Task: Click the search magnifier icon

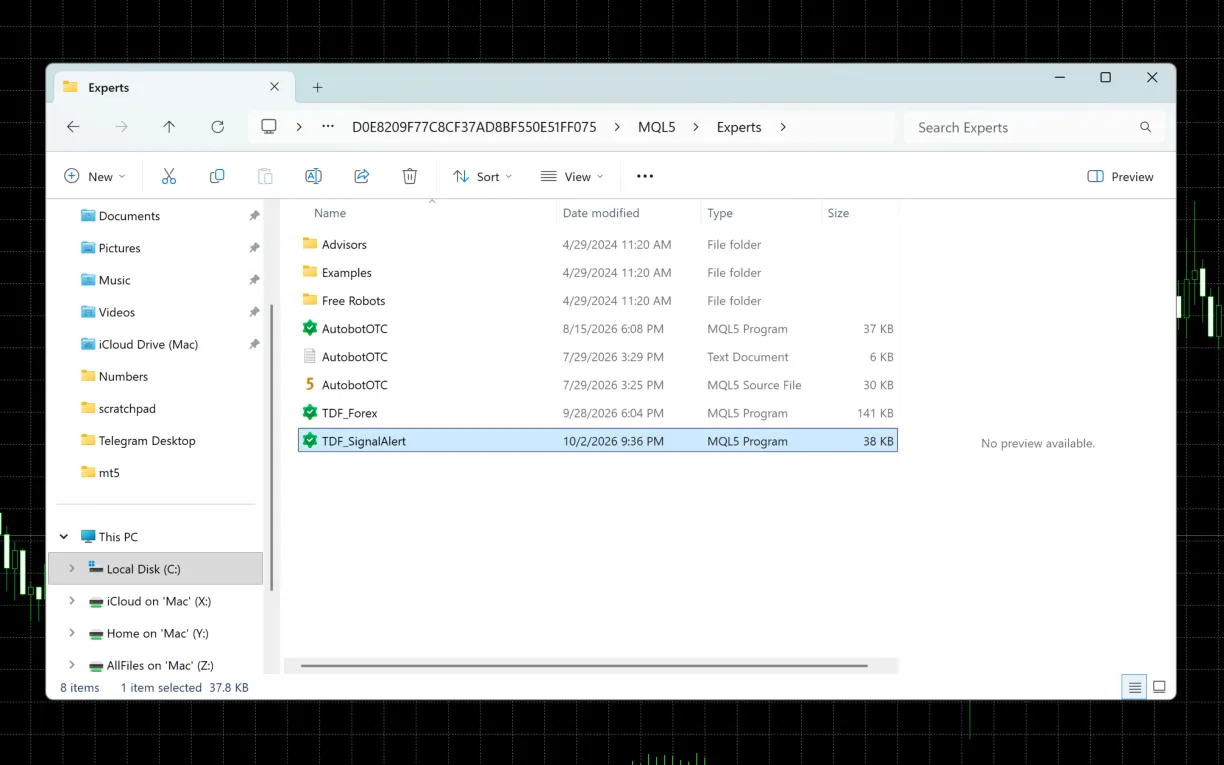Action: pyautogui.click(x=1146, y=127)
